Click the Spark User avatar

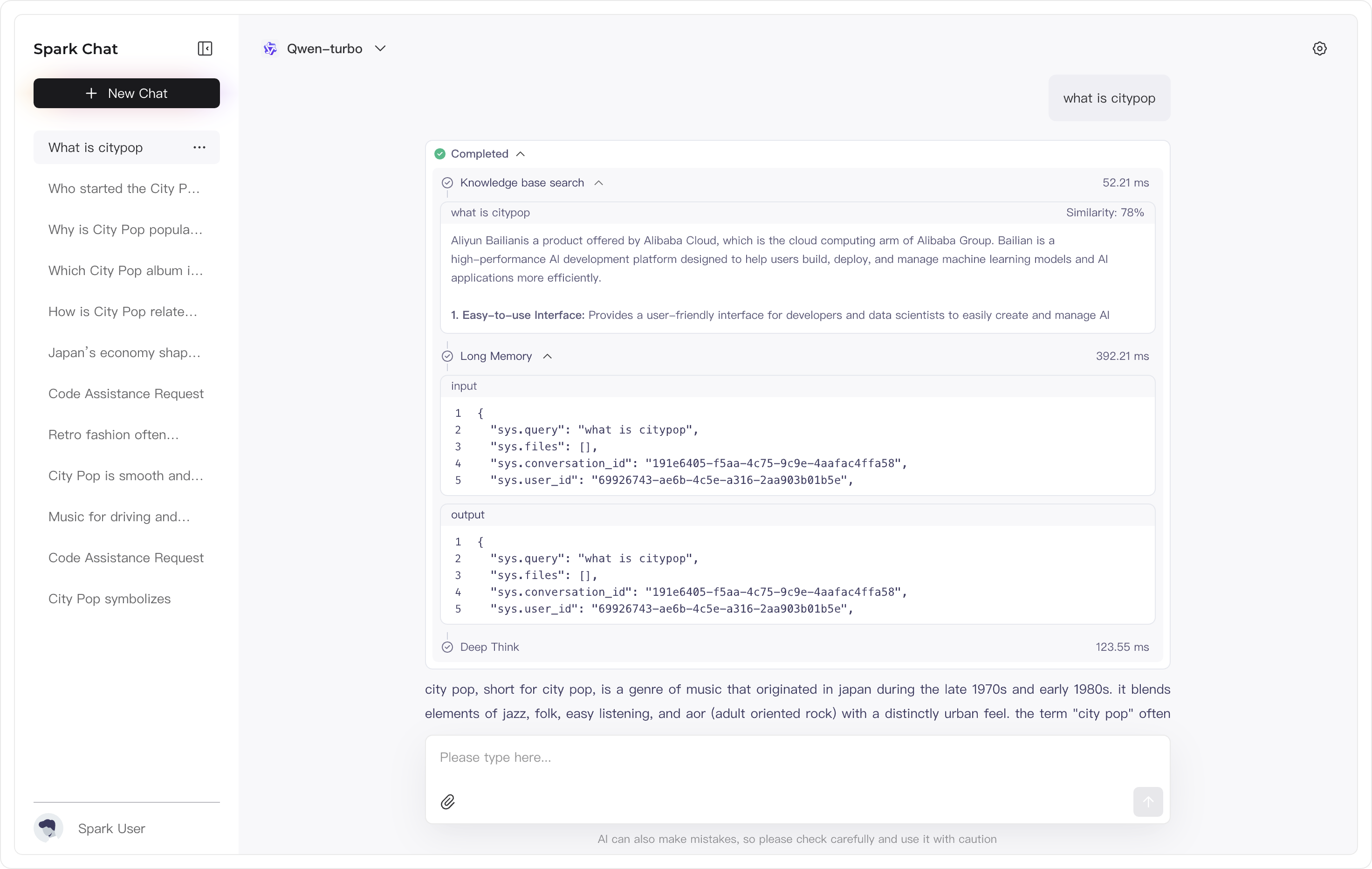click(48, 828)
